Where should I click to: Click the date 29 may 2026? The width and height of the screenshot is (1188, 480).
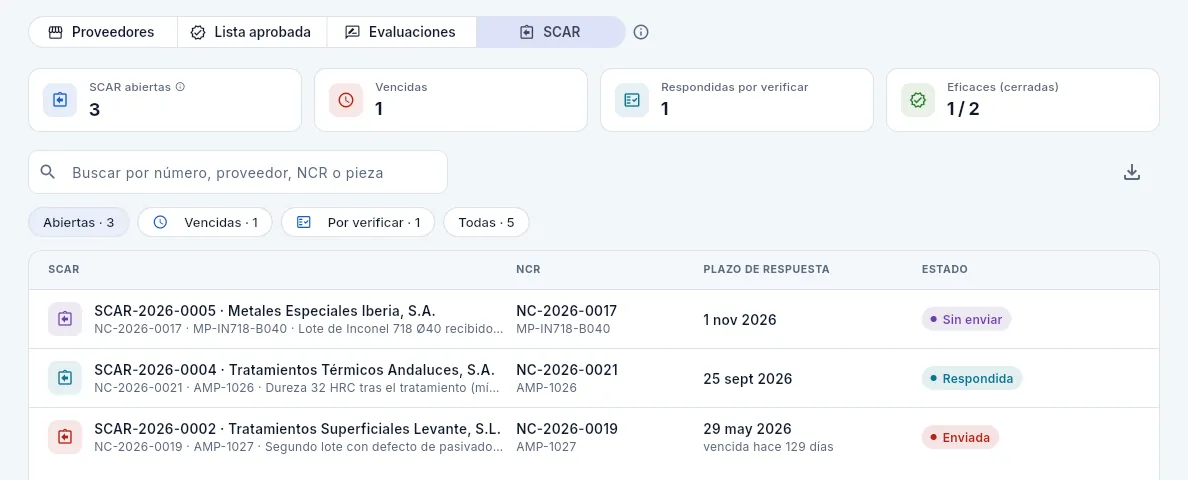click(x=747, y=429)
